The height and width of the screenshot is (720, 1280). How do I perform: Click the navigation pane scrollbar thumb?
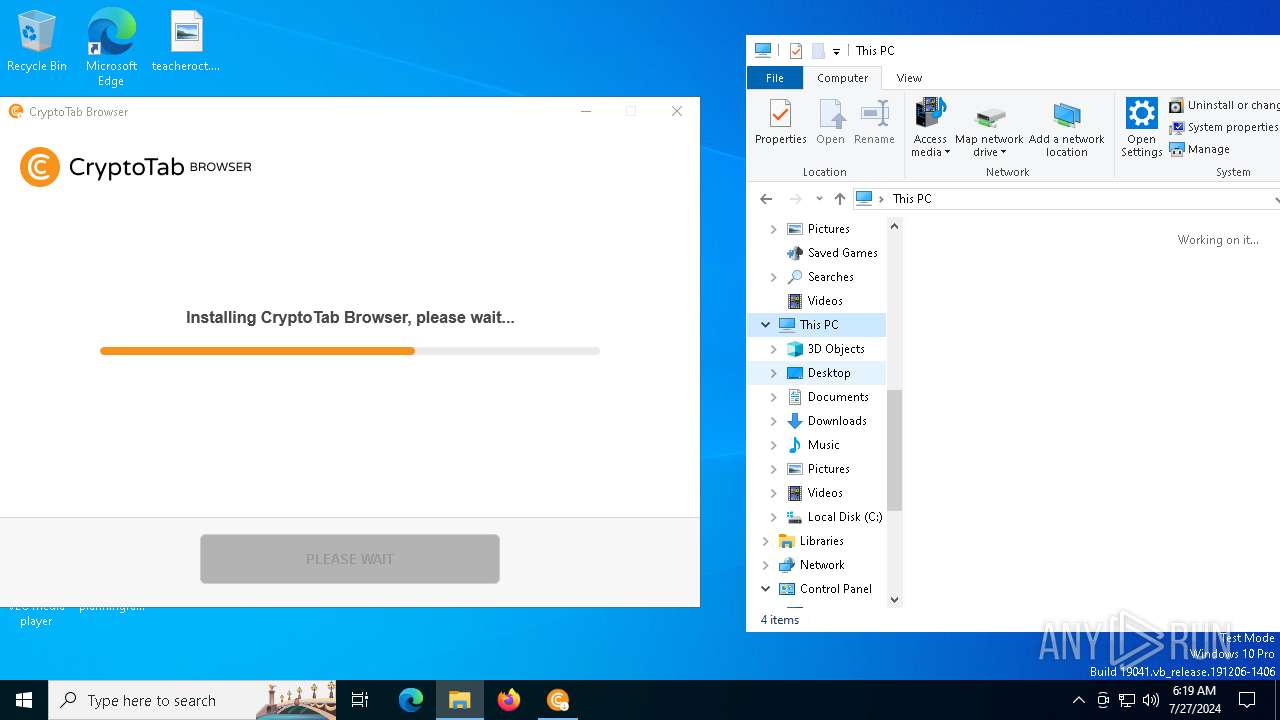coord(894,450)
